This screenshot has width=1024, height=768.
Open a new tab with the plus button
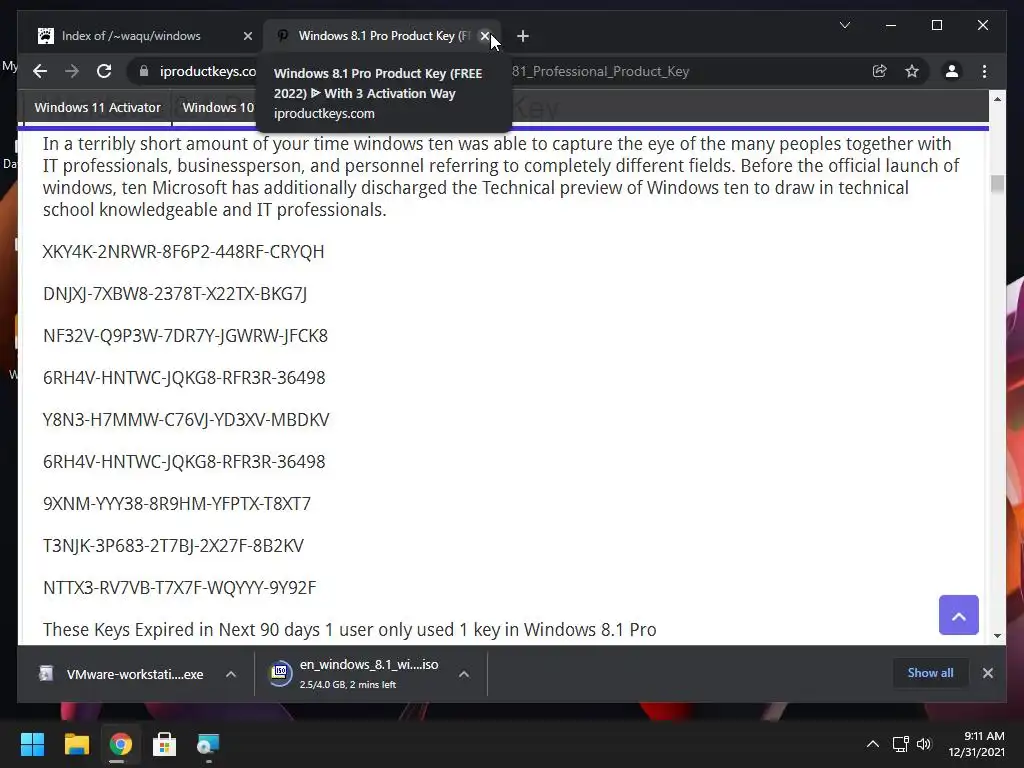522,36
